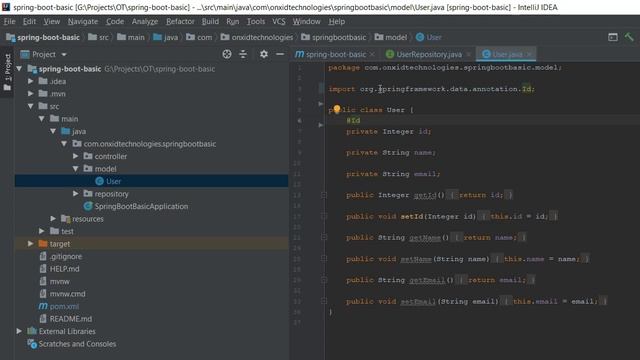Image resolution: width=640 pixels, height=360 pixels.
Task: Collapse the java folder in tree
Action: (x=53, y=131)
